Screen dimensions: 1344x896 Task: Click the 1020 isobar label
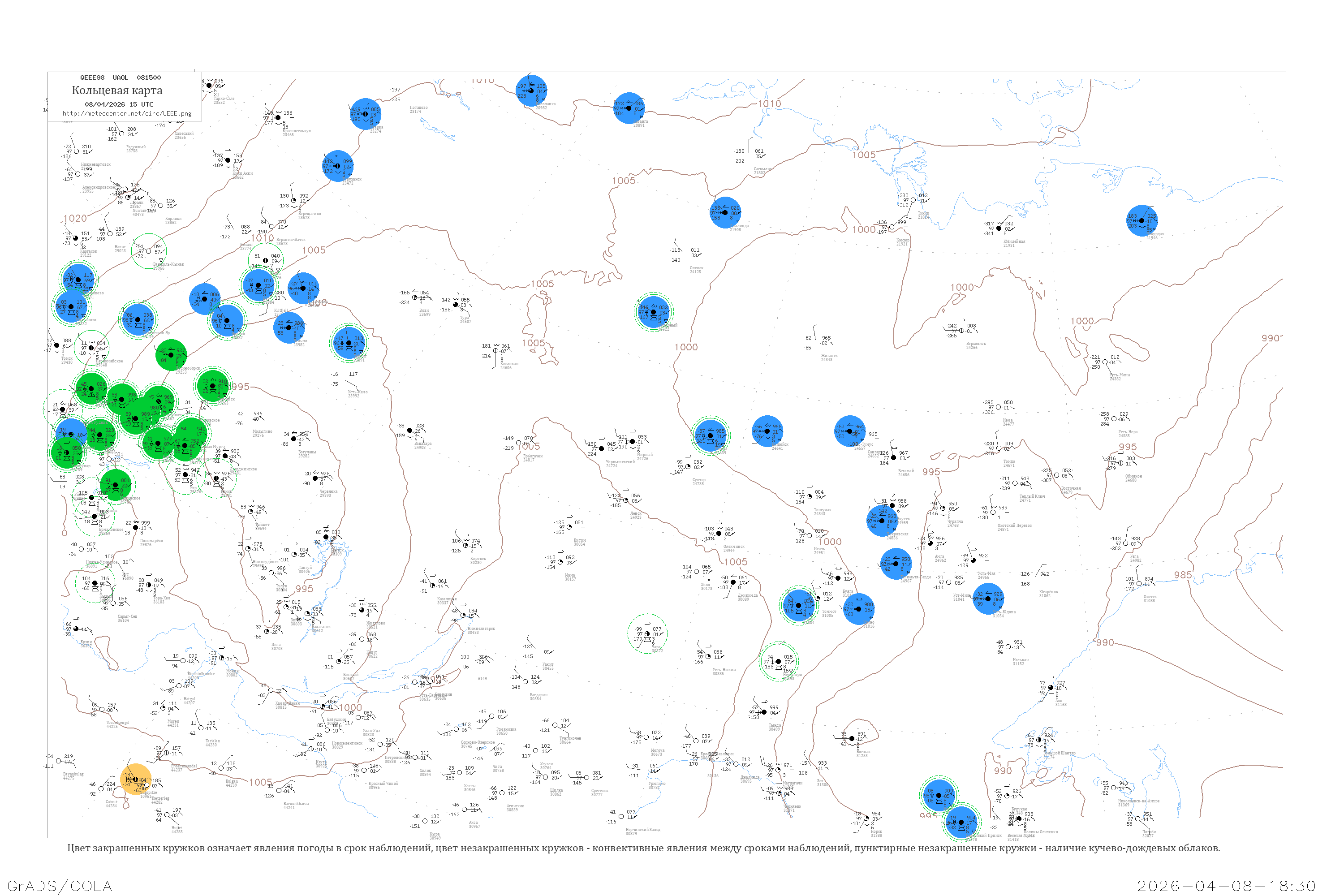pyautogui.click(x=75, y=218)
